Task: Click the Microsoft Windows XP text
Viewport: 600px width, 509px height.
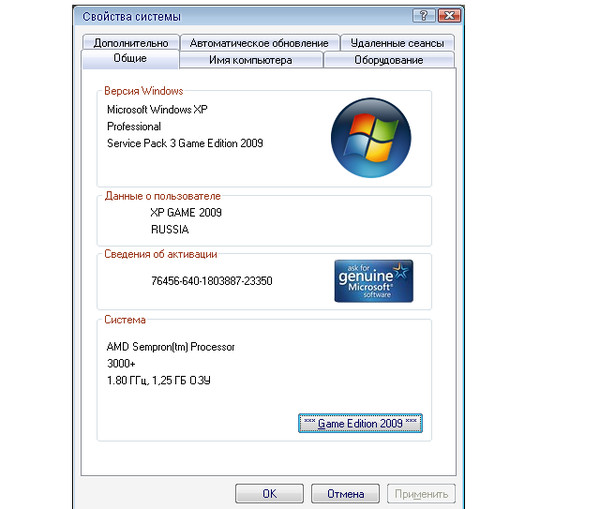Action: pyautogui.click(x=157, y=109)
